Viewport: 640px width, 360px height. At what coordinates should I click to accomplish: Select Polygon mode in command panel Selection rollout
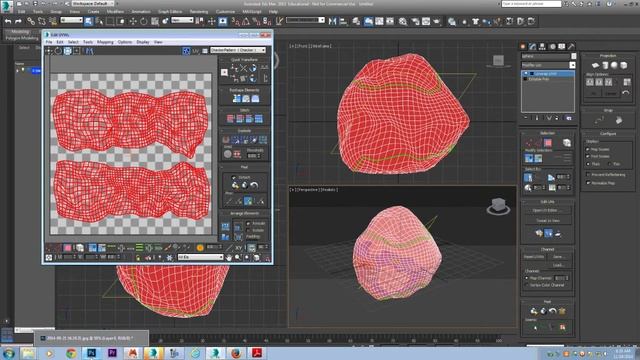548,142
